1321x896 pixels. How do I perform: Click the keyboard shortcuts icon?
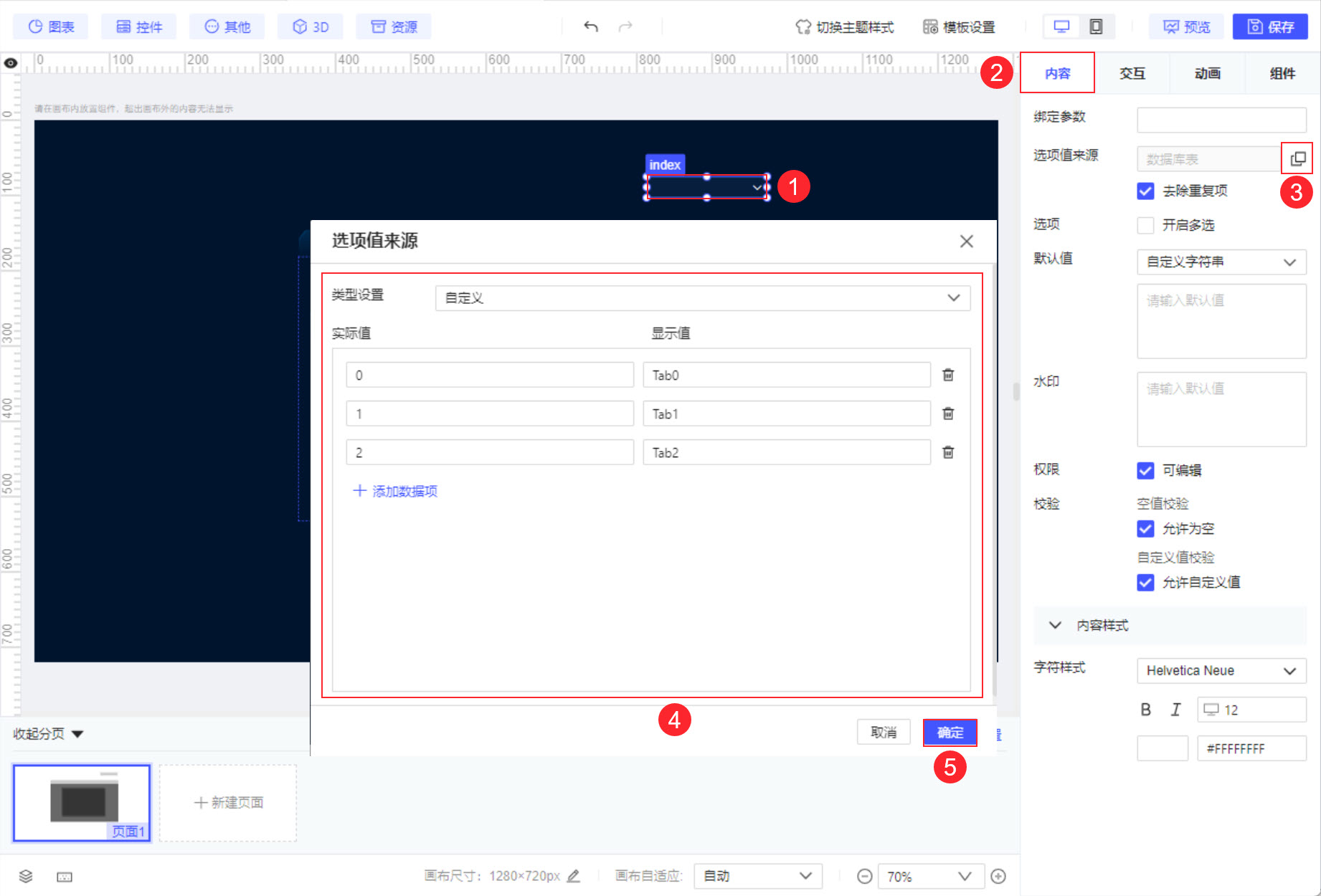(x=65, y=877)
